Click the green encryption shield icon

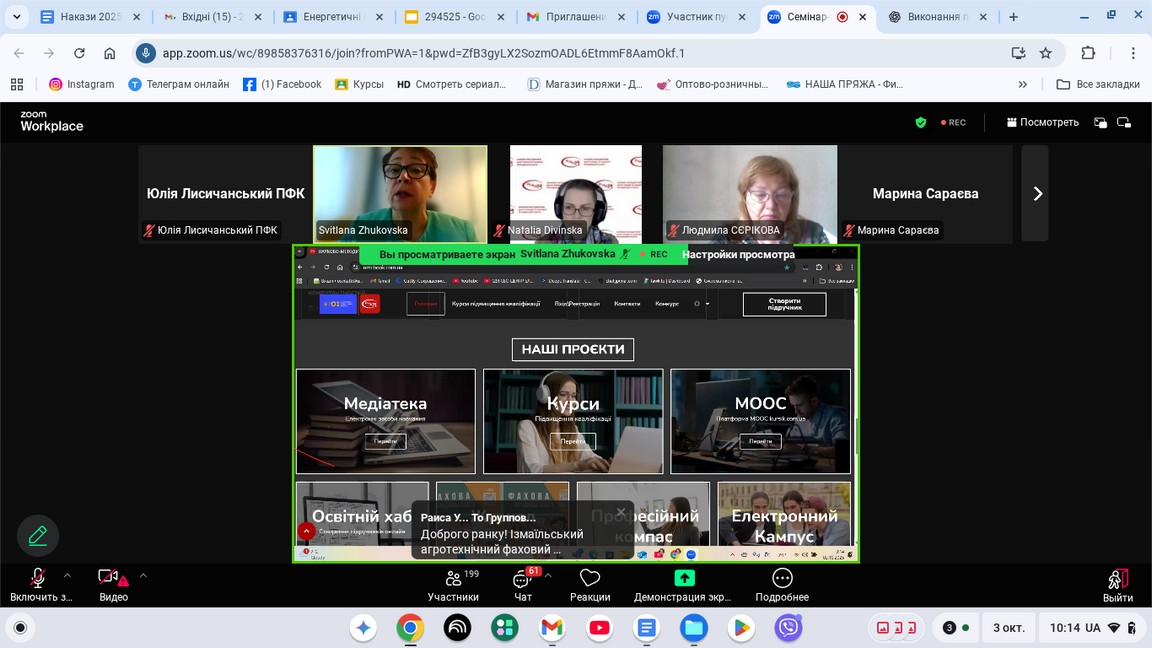[x=921, y=122]
